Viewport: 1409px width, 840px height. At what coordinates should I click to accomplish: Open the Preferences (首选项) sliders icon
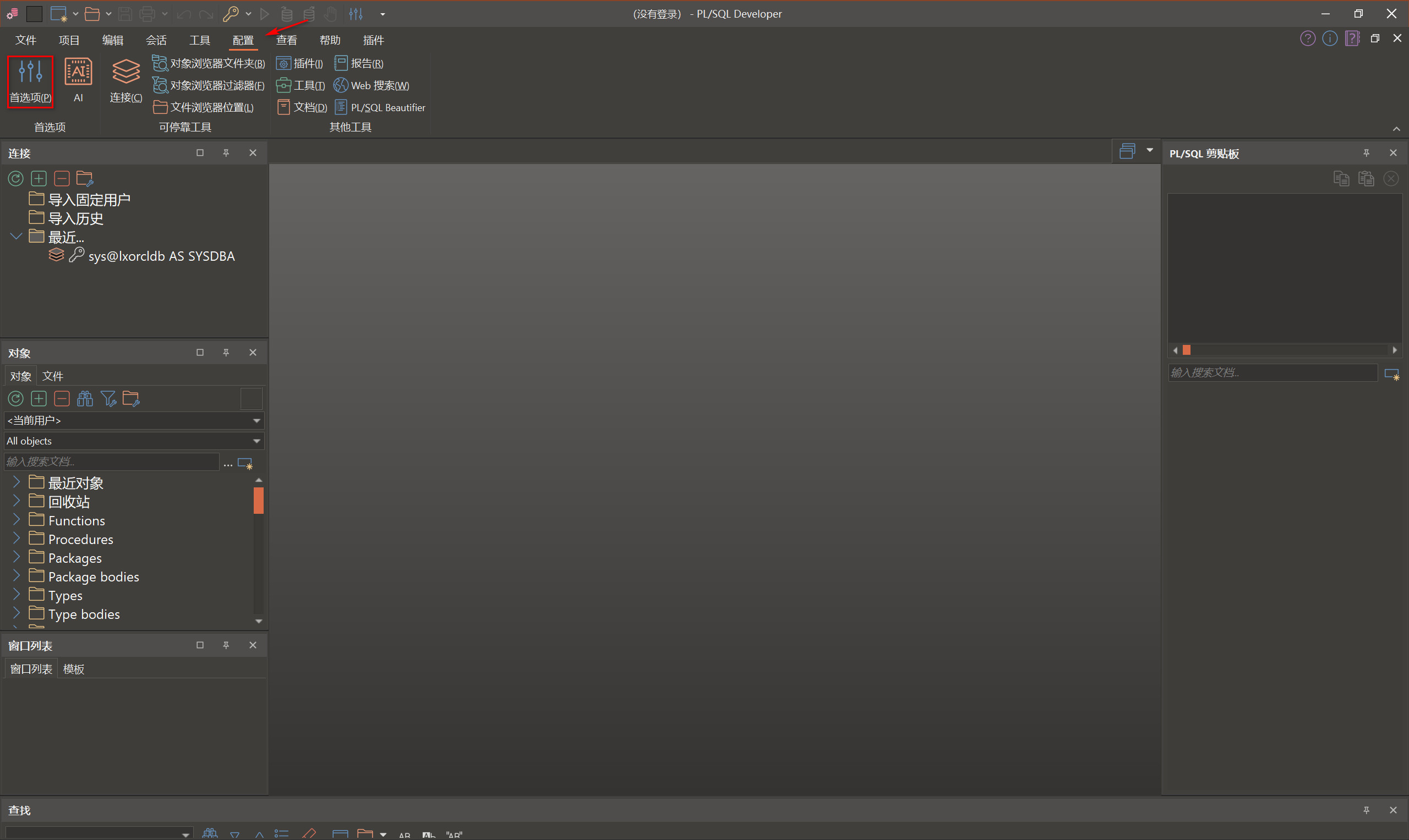click(x=30, y=73)
